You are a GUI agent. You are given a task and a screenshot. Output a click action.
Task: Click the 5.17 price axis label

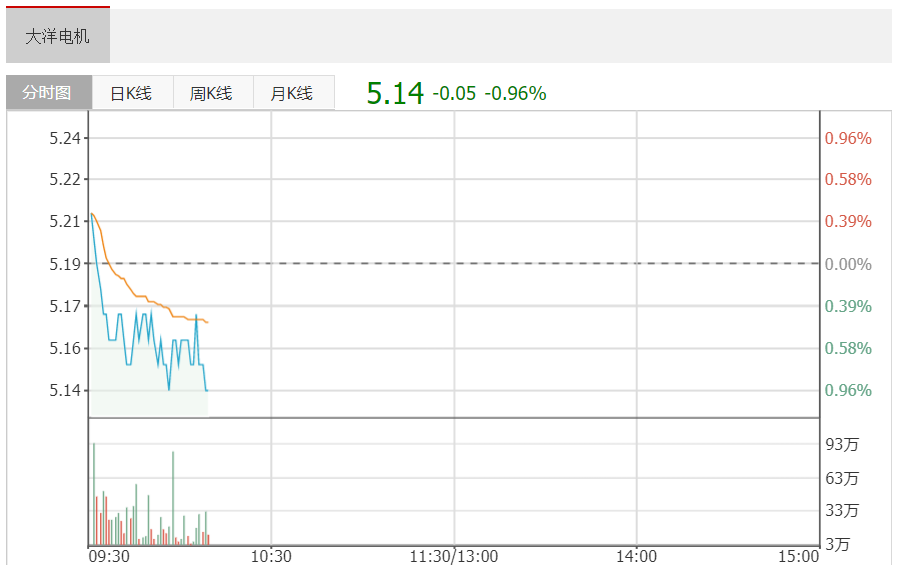click(x=65, y=306)
